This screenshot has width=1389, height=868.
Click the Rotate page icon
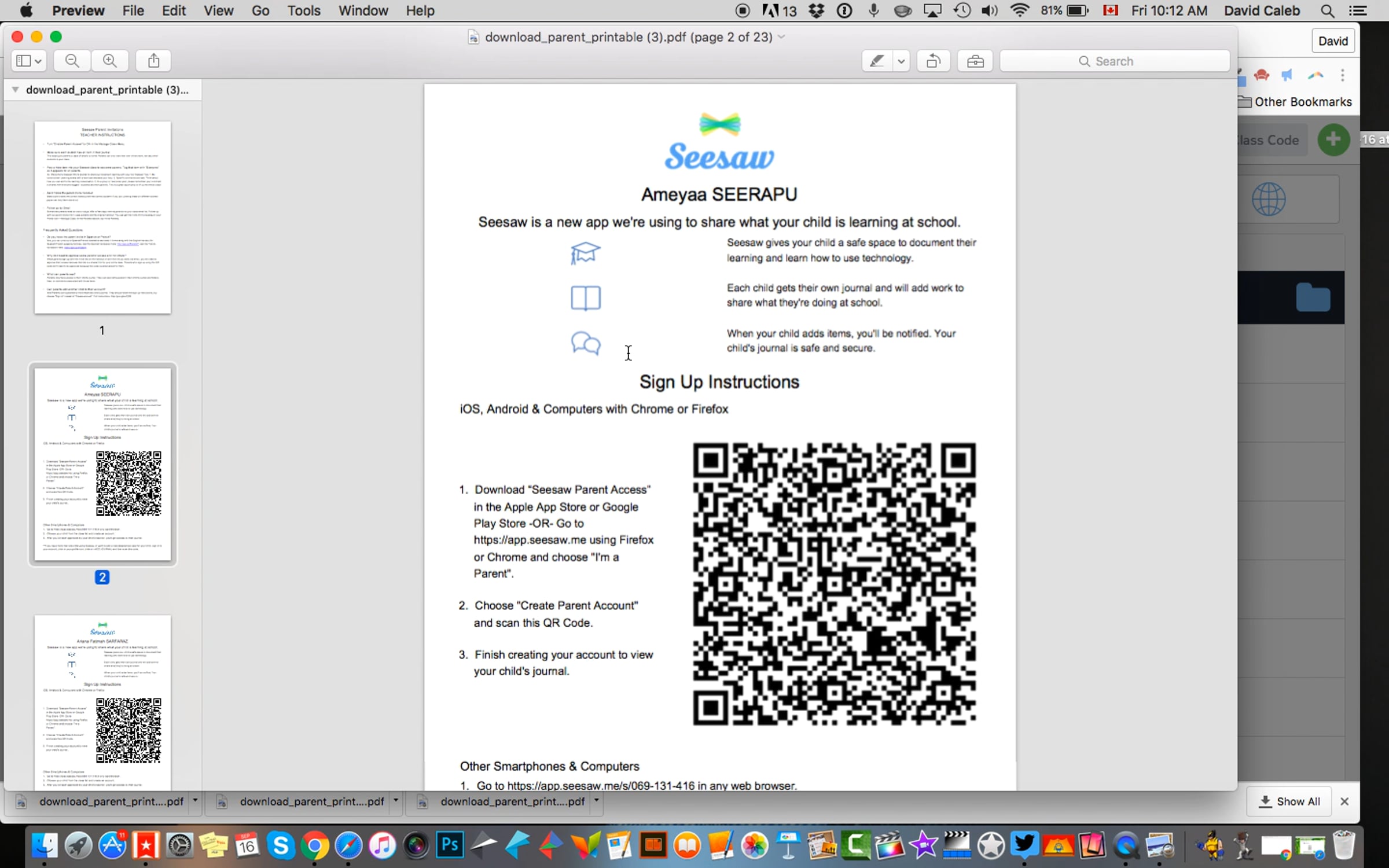point(933,61)
